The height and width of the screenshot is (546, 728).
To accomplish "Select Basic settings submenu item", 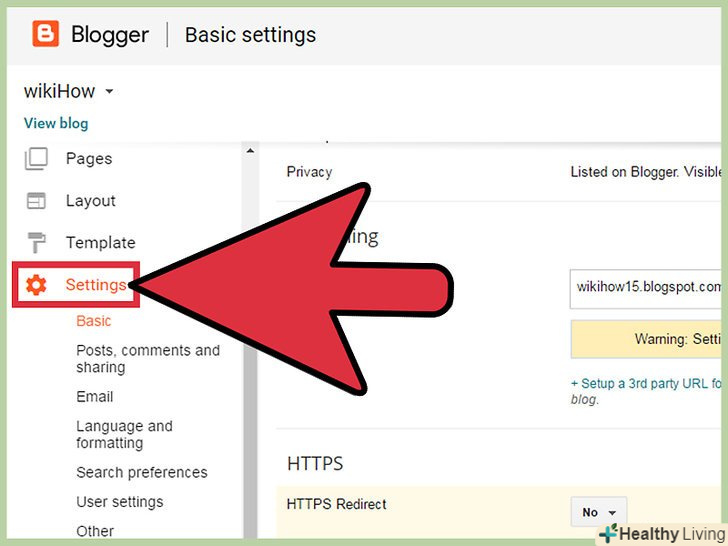I will pos(94,321).
